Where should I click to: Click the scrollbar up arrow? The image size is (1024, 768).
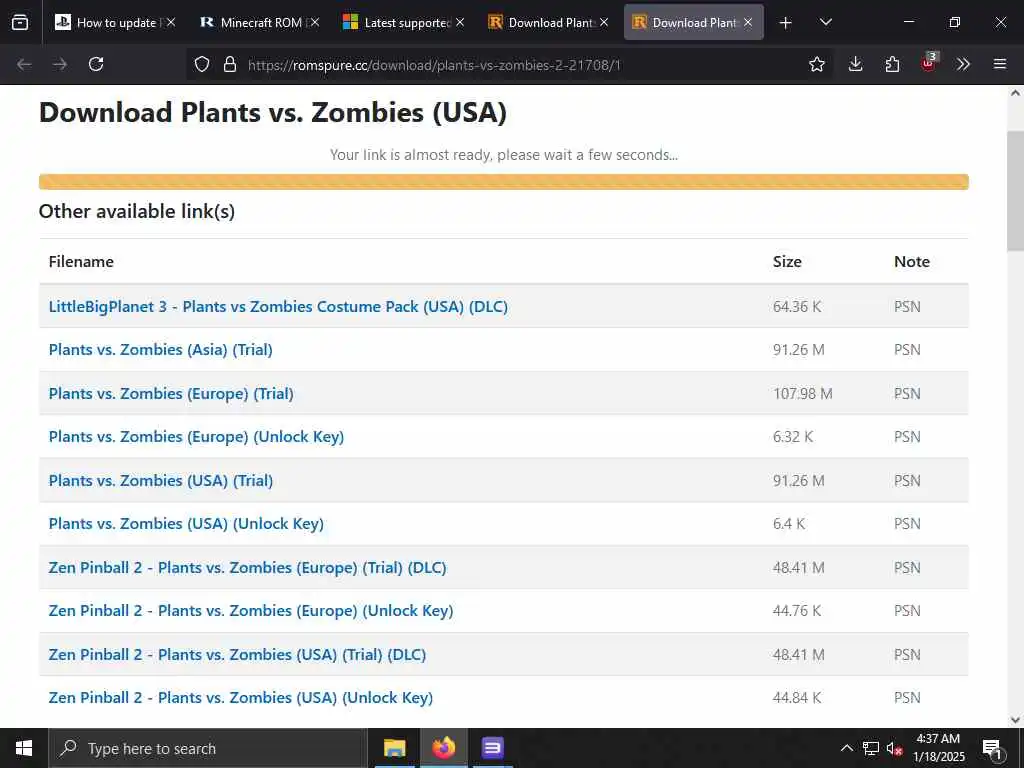pyautogui.click(x=1015, y=93)
